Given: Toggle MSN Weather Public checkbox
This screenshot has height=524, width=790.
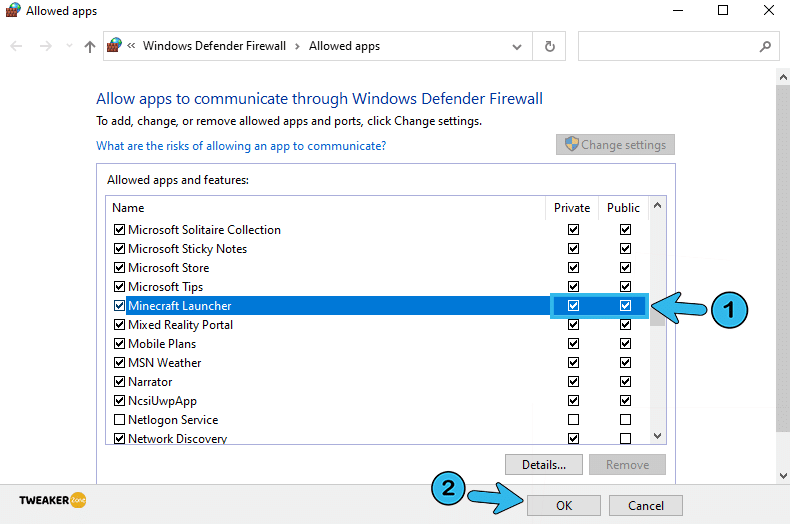Looking at the screenshot, I should click(625, 363).
